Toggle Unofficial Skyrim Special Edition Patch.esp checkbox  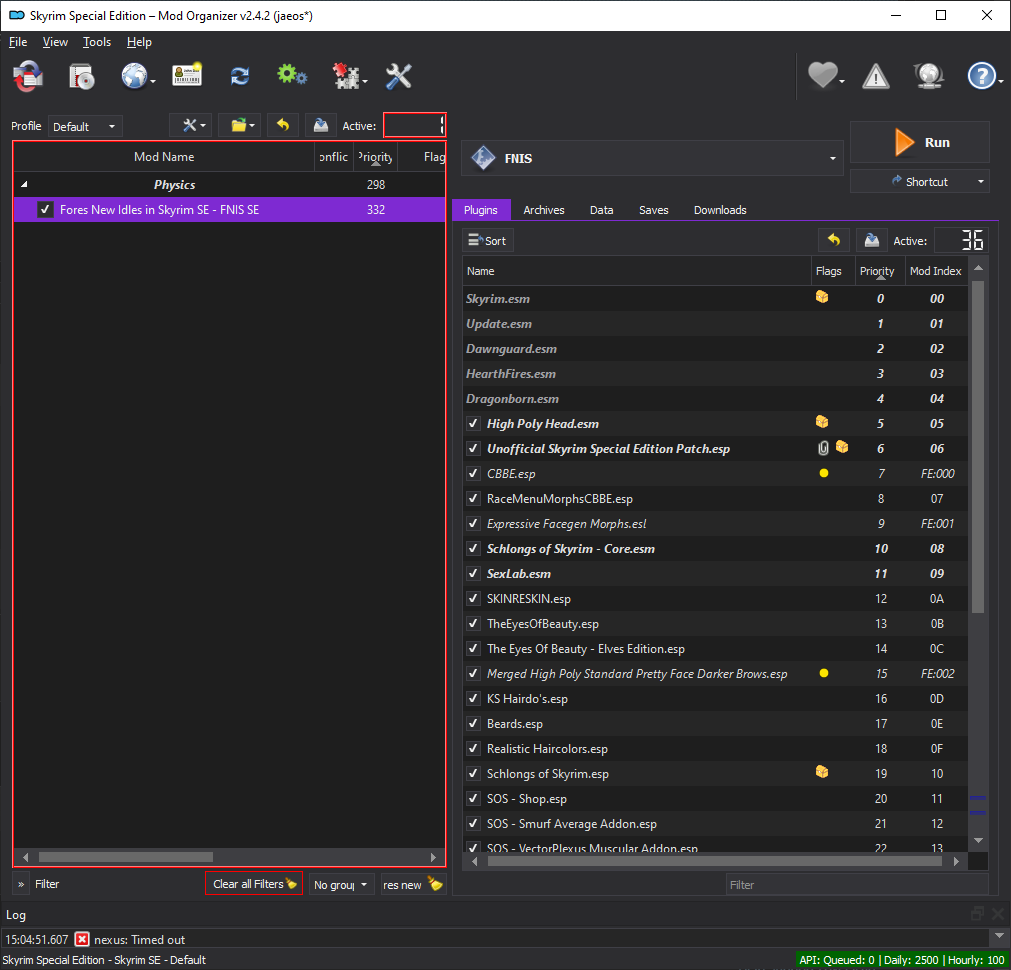(x=473, y=448)
